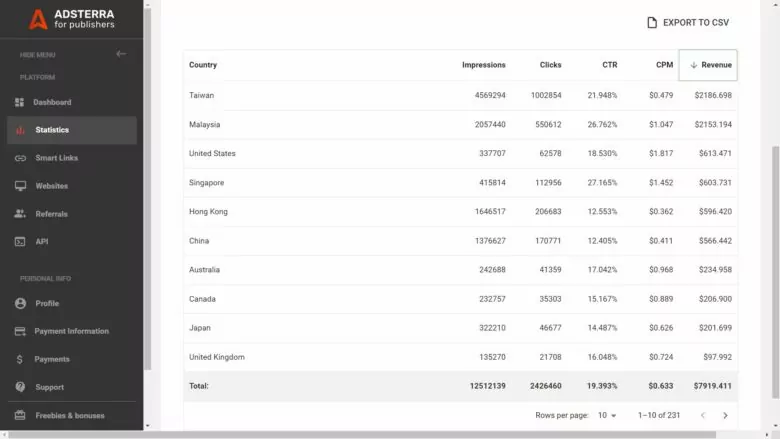The image size is (780, 439).
Task: Sort by Clicks column header
Action: [x=550, y=65]
